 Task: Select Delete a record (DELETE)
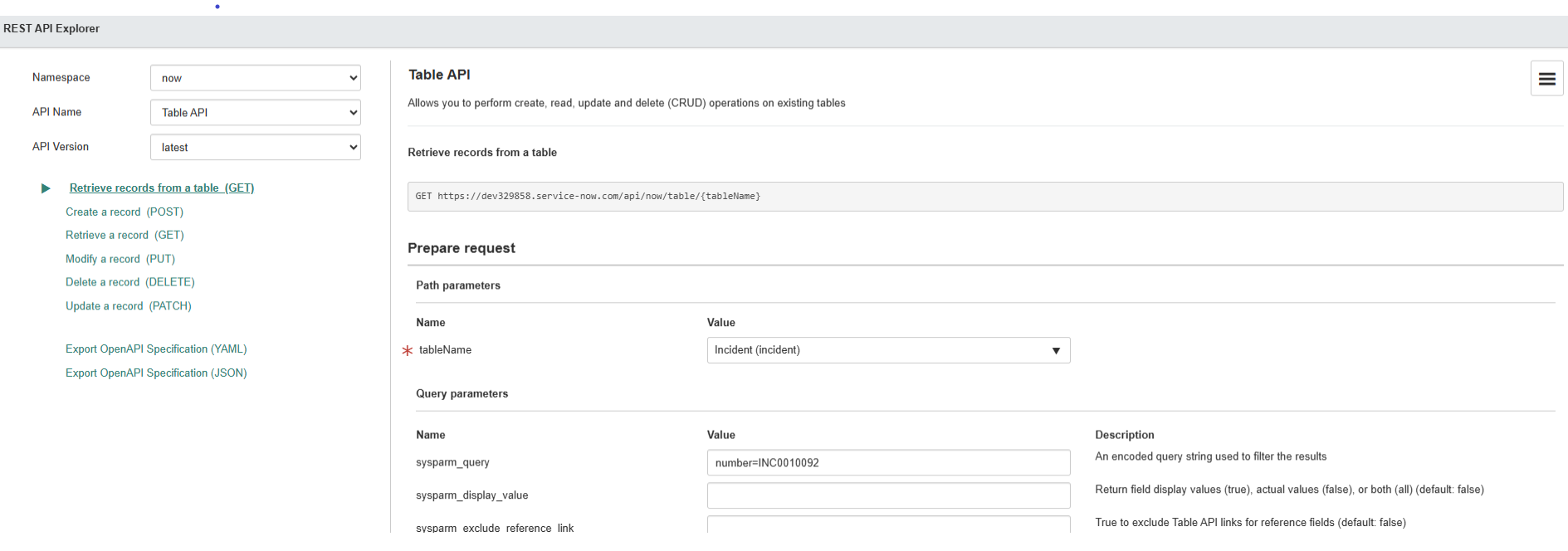pos(130,282)
